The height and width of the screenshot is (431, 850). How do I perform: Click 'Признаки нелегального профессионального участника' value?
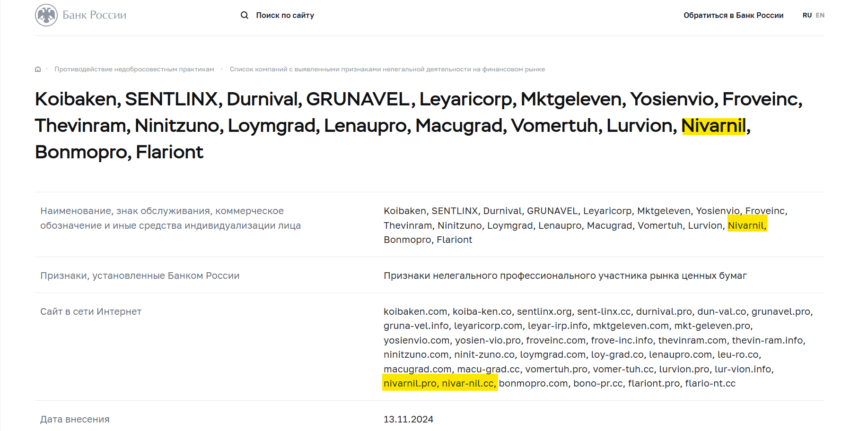click(x=565, y=275)
